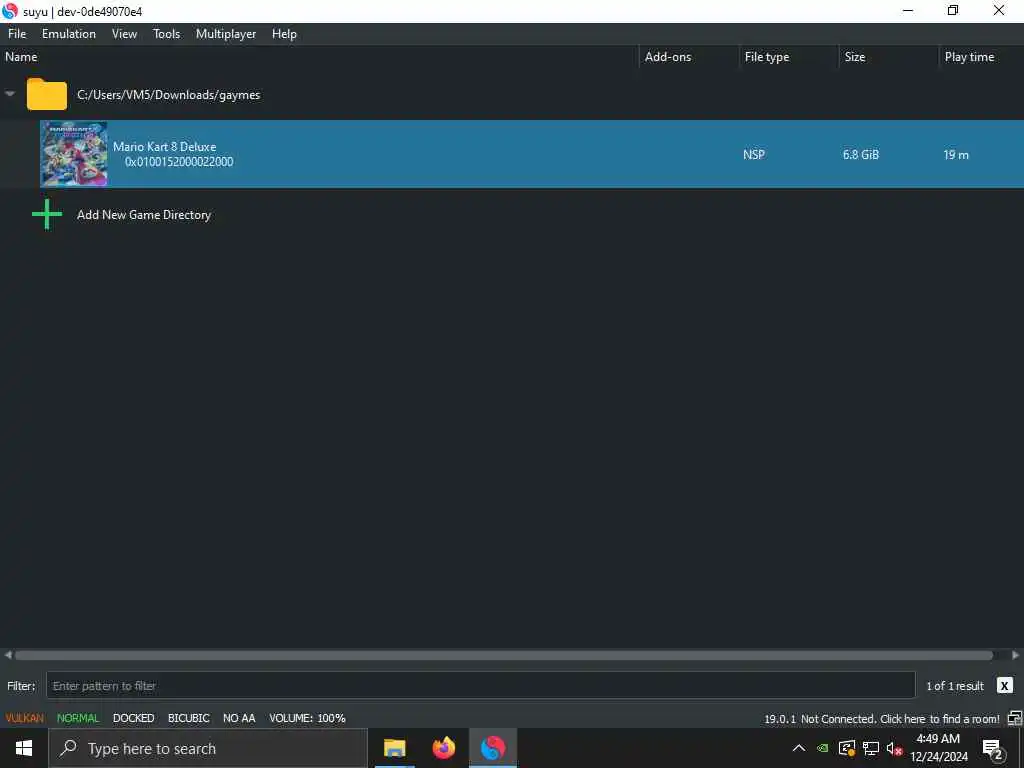
Task: Click the 19 m play time cell
Action: 956,155
